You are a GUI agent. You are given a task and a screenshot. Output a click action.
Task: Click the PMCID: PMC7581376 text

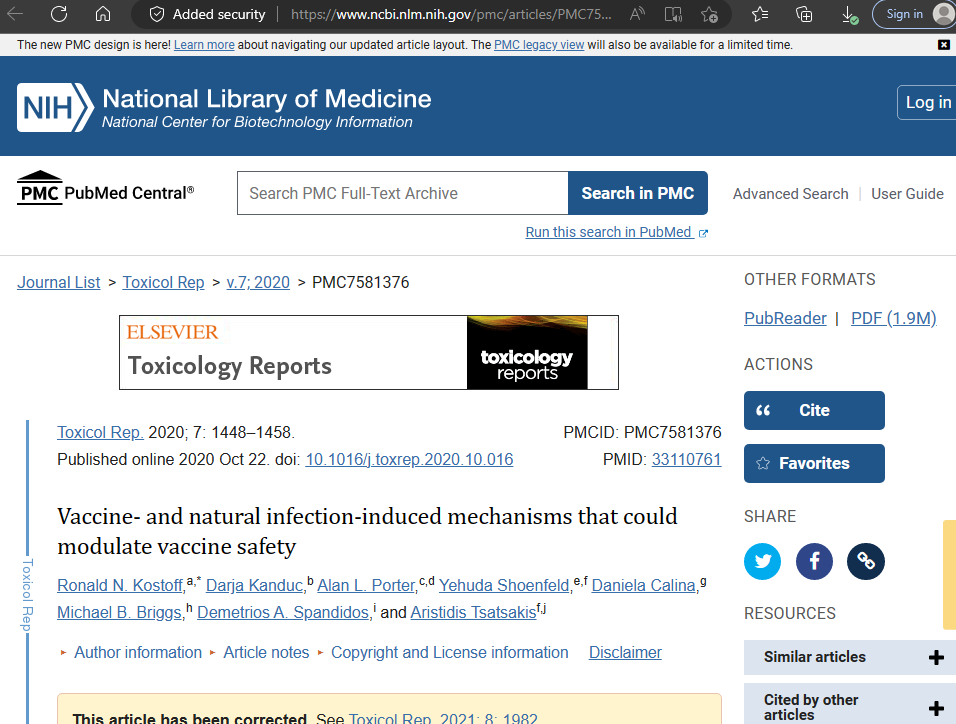643,432
